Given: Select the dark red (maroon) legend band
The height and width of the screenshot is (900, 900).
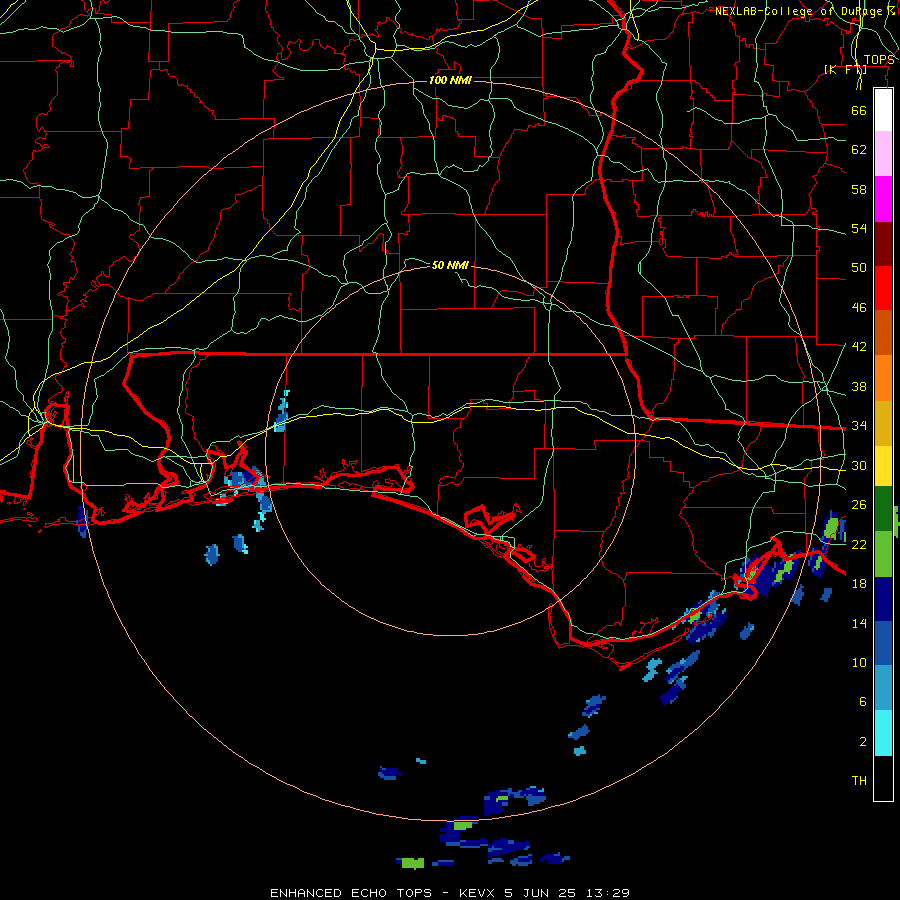Looking at the screenshot, I should (x=883, y=244).
